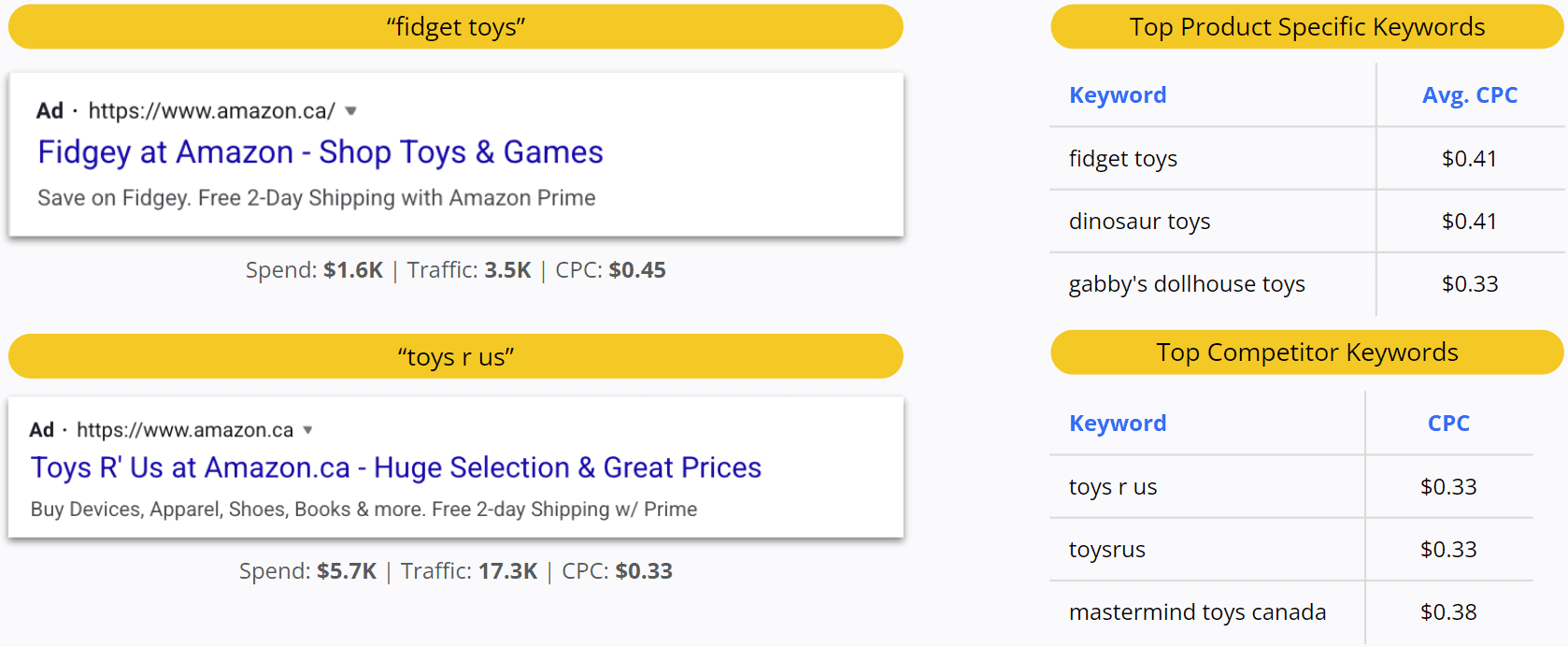Select the 'toysrus' competitor keyword
The image size is (1568, 647).
coord(1107,550)
